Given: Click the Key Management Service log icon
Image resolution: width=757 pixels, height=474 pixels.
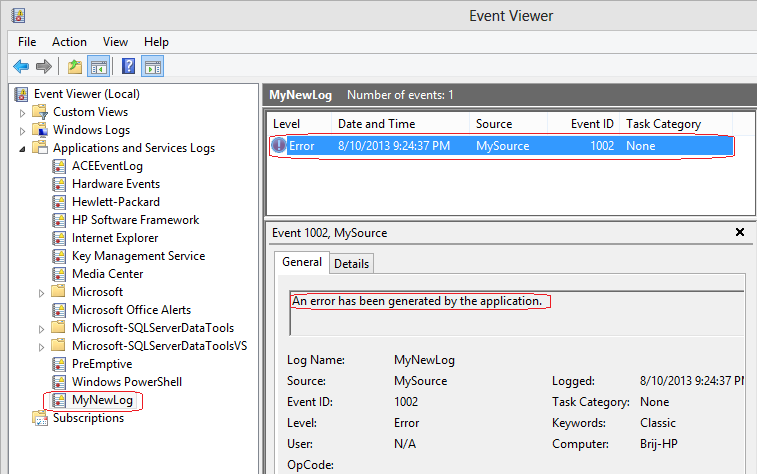Looking at the screenshot, I should click(x=59, y=256).
